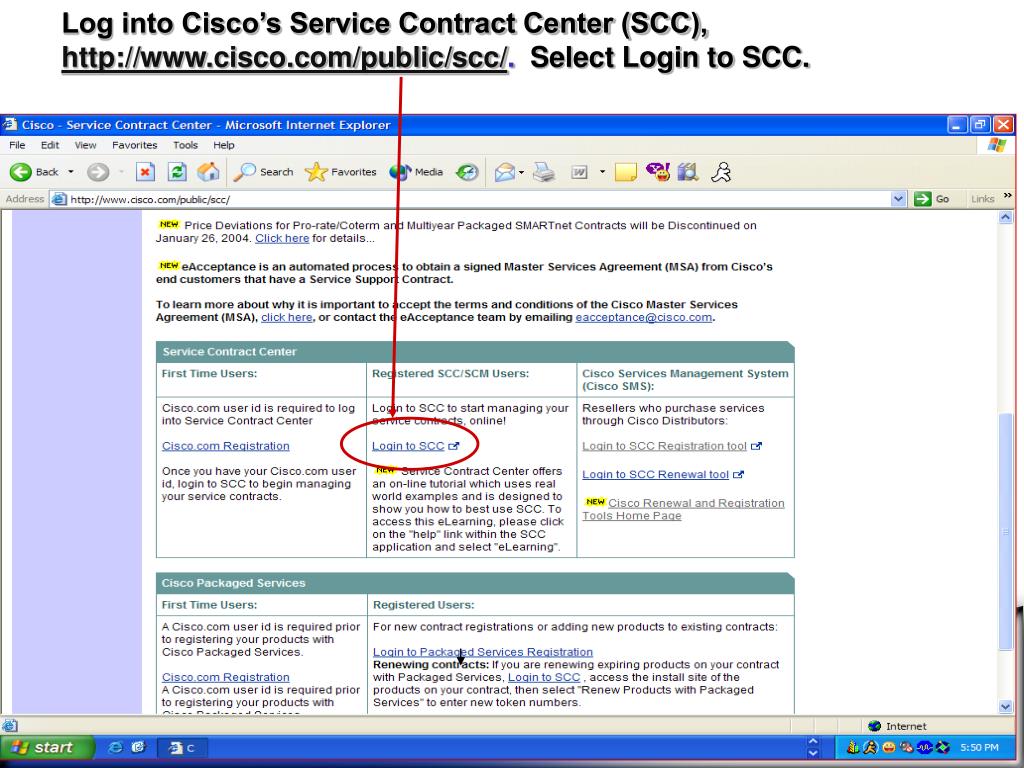1024x768 pixels.
Task: Click the page scrollbar up arrow
Action: click(x=1006, y=217)
